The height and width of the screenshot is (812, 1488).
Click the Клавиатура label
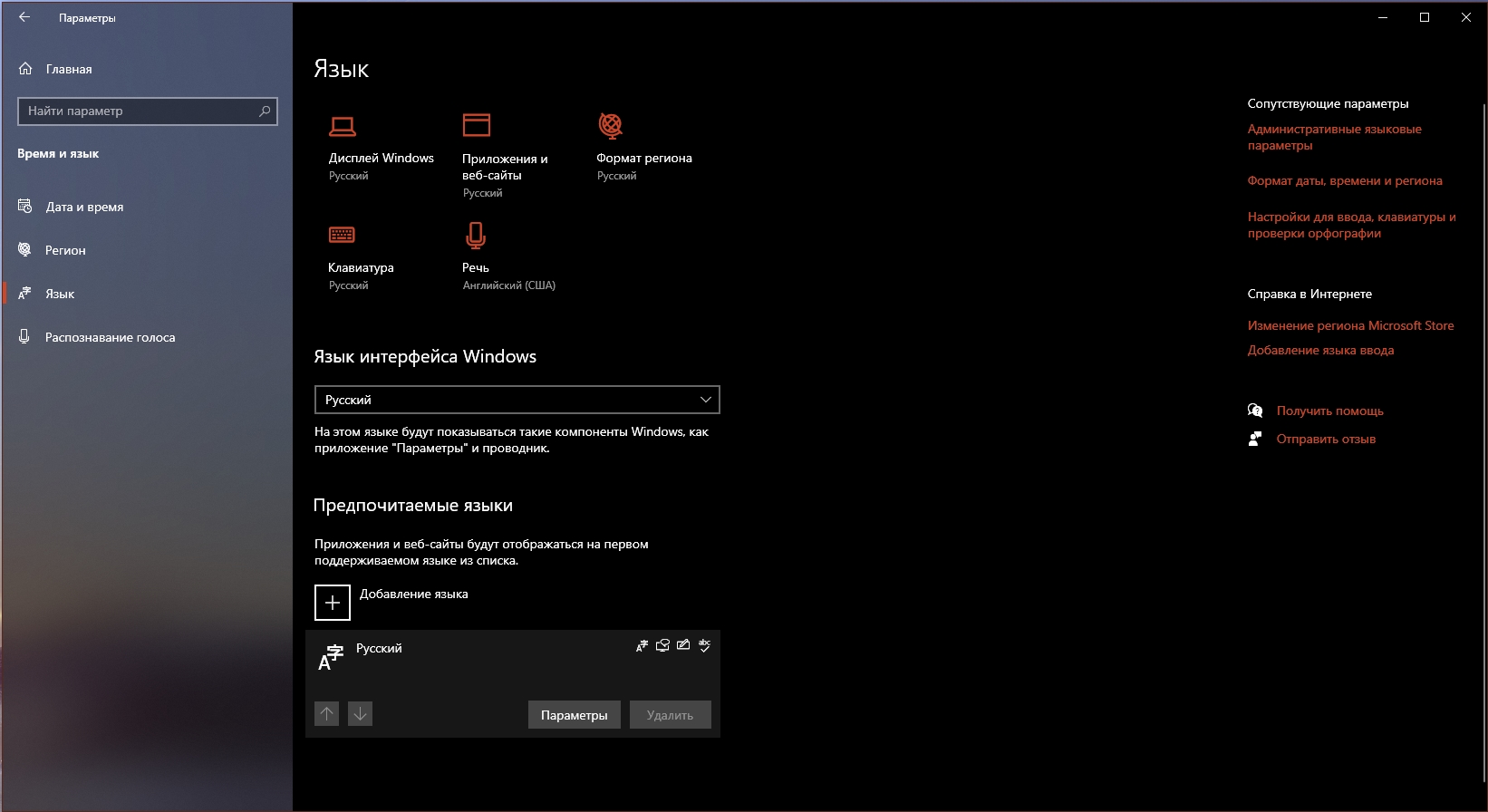(361, 267)
